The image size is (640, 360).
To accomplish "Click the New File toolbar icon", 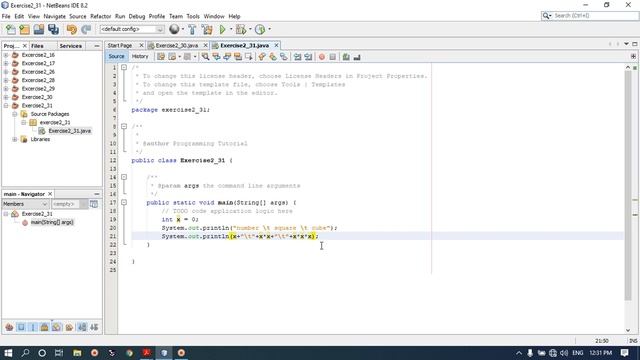I will (x=11, y=29).
